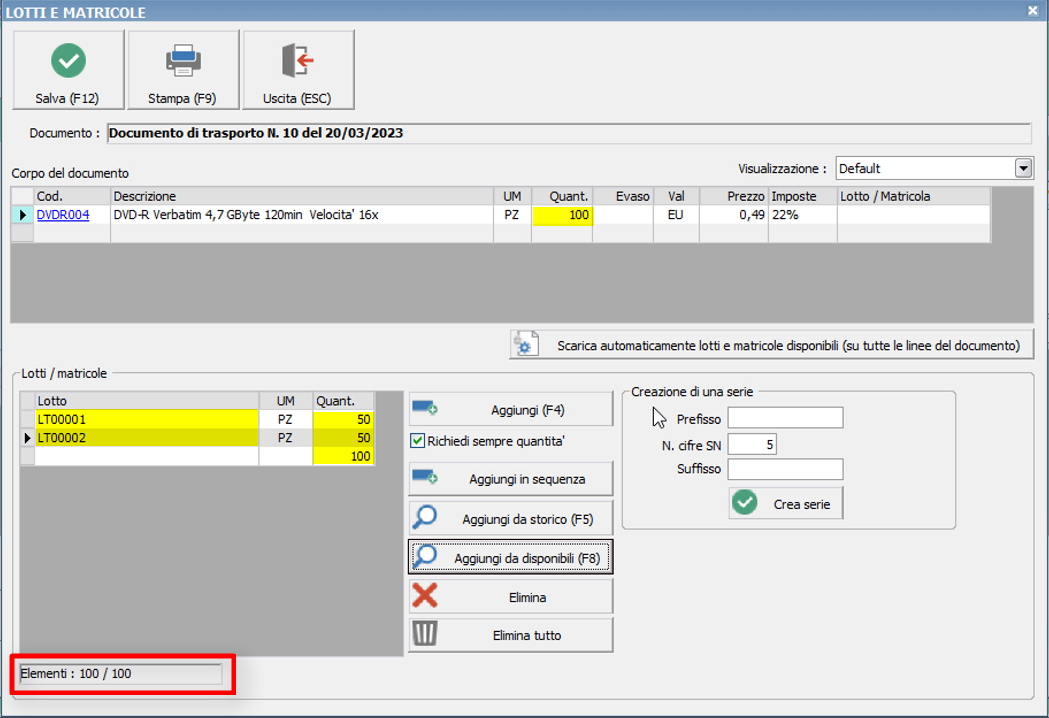Select the LT00001 lot row
The image size is (1049, 718).
click(x=145, y=420)
